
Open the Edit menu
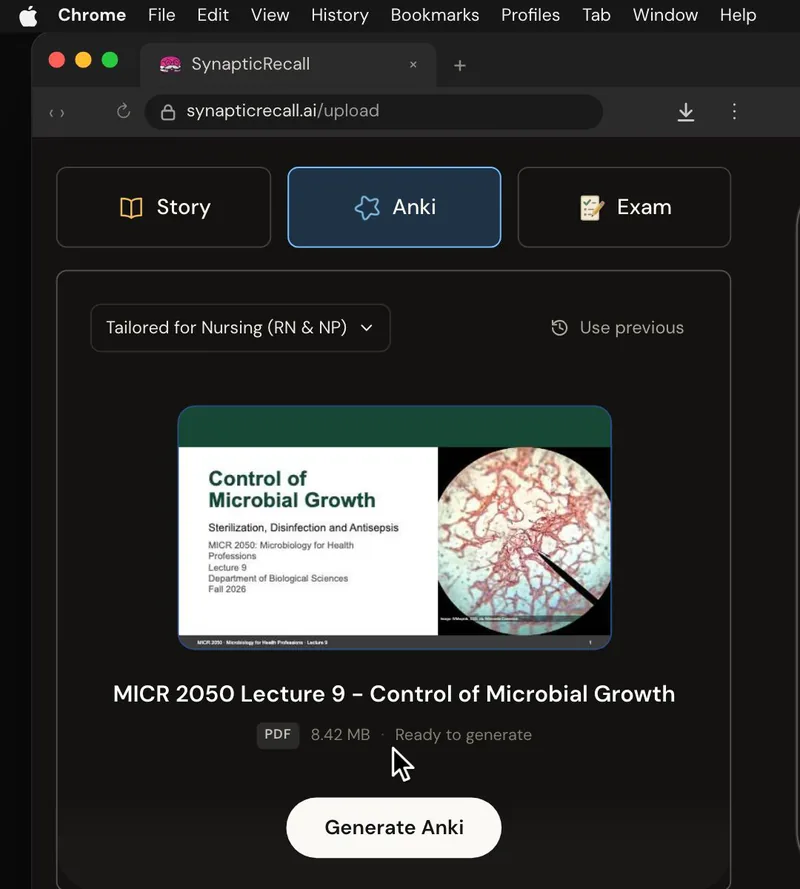(x=213, y=15)
